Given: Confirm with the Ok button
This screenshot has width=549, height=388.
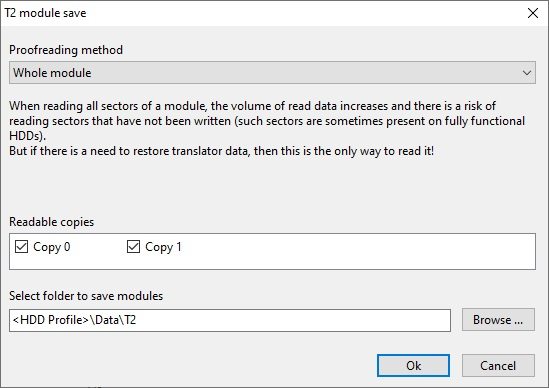Looking at the screenshot, I should point(414,366).
